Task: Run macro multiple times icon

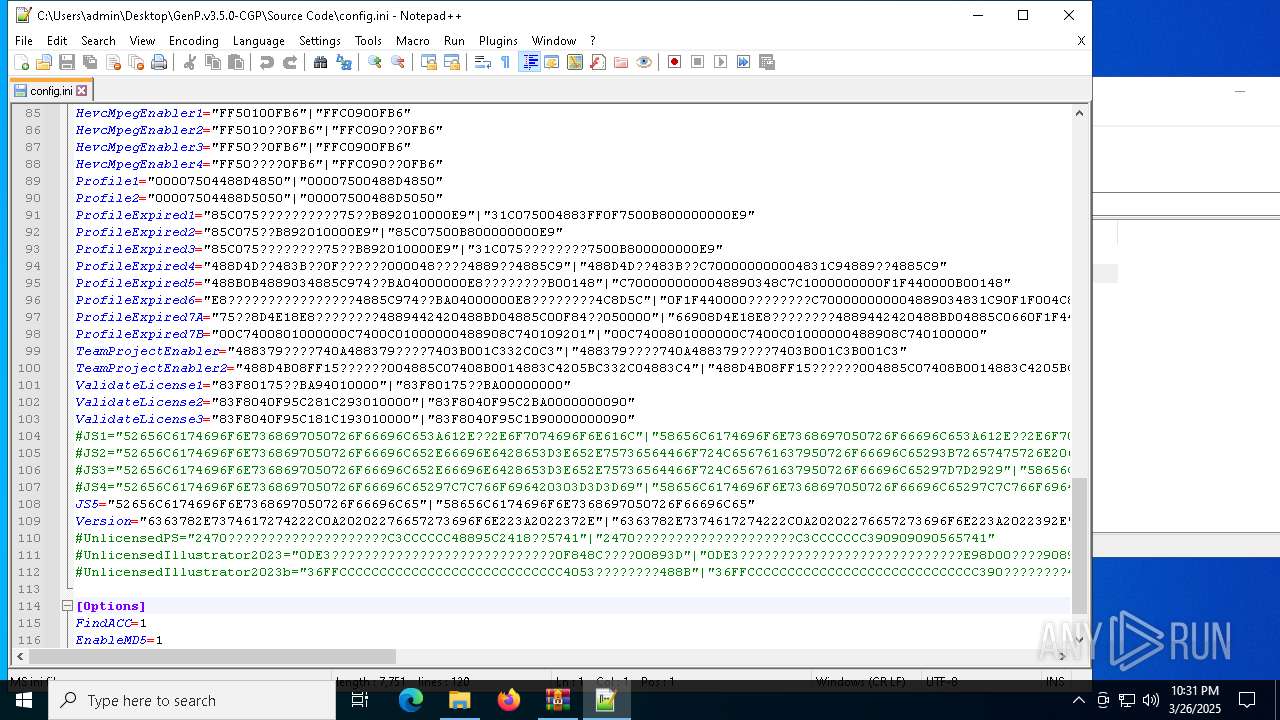Action: click(744, 62)
